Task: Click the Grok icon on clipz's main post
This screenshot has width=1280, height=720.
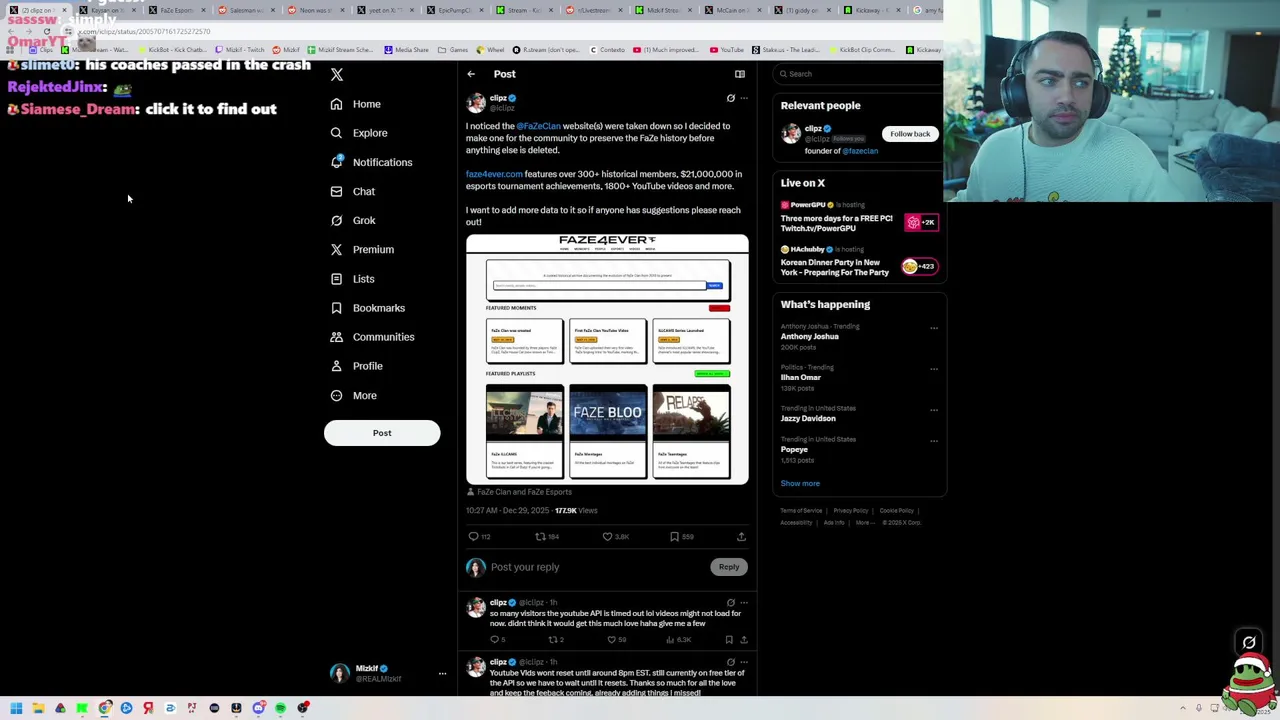Action: (730, 98)
